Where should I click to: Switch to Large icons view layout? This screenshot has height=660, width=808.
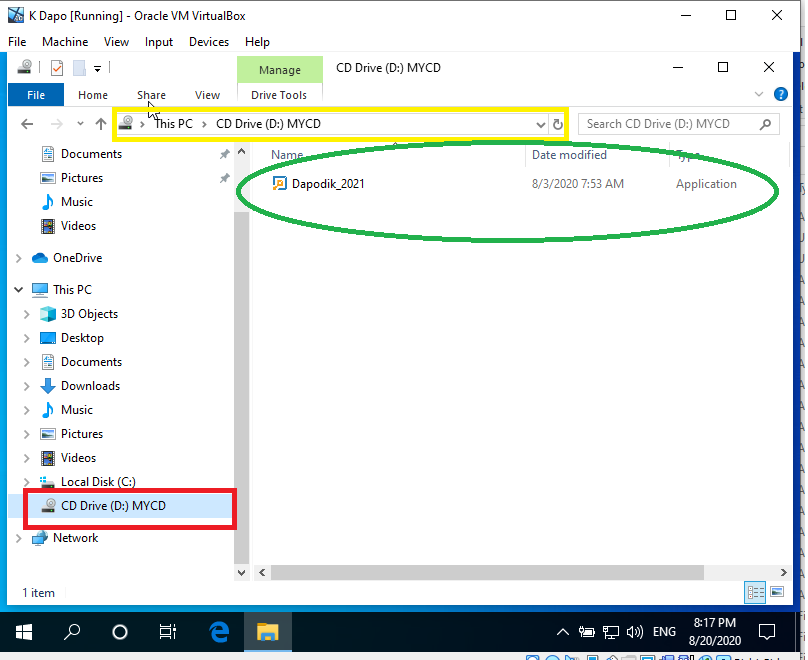(x=777, y=592)
